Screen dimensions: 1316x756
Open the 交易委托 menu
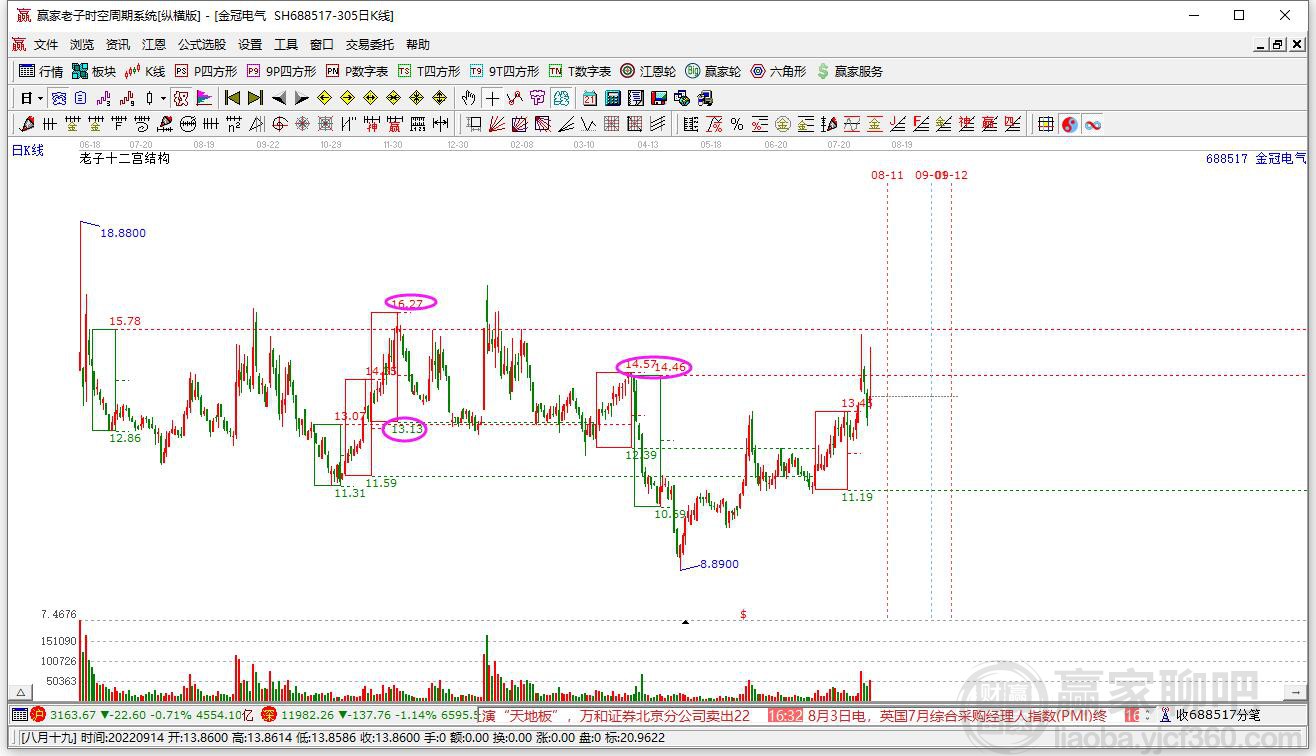(370, 44)
